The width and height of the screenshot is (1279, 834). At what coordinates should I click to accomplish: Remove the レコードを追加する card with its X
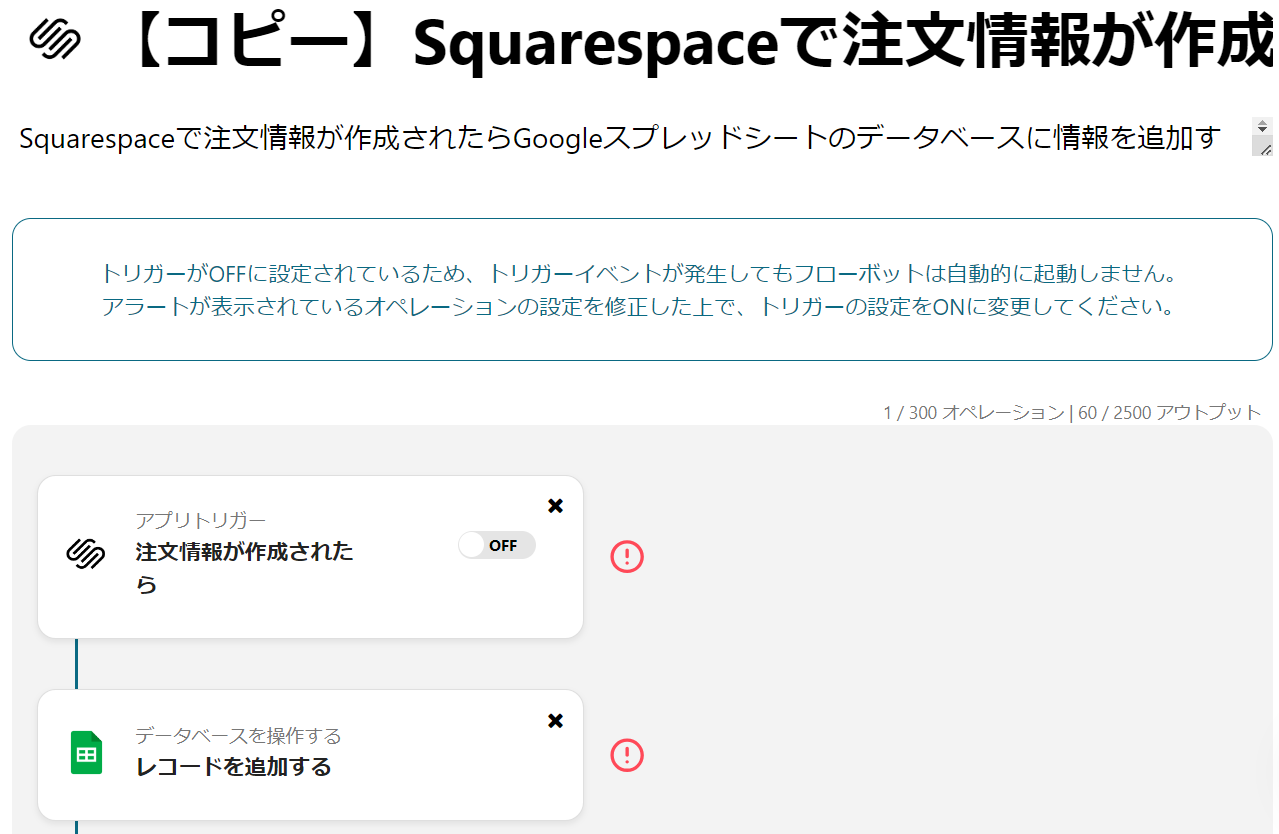tap(556, 721)
